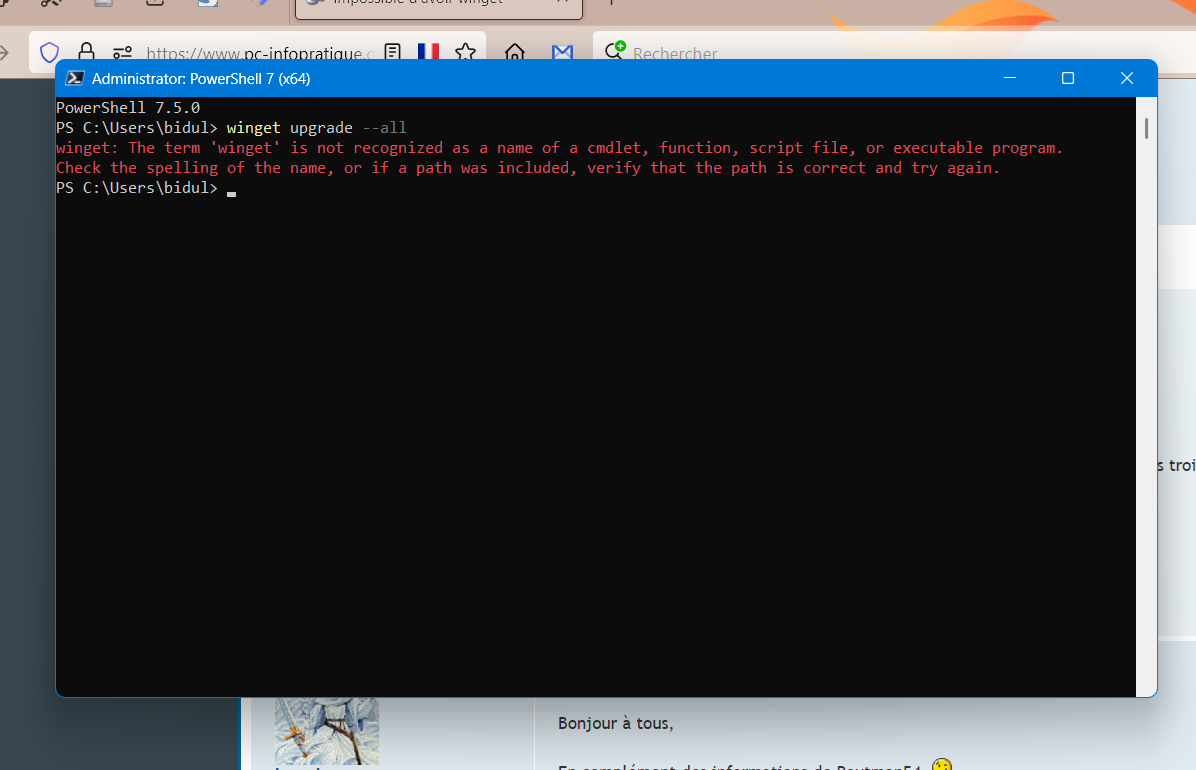The width and height of the screenshot is (1196, 770).
Task: Click the PowerShell vertical scrollbar thumb
Action: coord(1146,128)
